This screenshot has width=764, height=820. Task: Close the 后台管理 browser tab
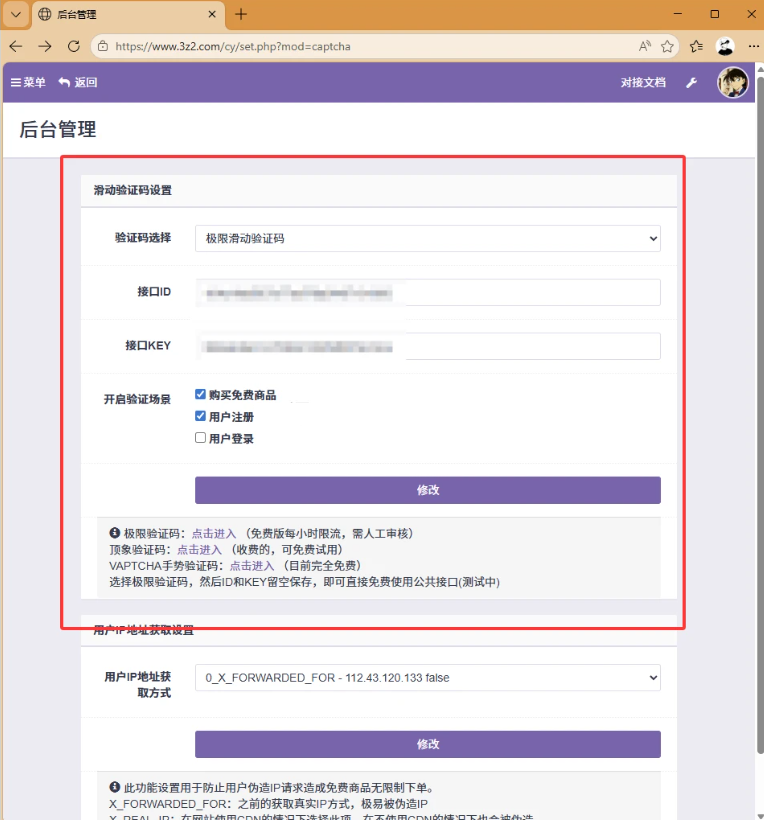(212, 14)
